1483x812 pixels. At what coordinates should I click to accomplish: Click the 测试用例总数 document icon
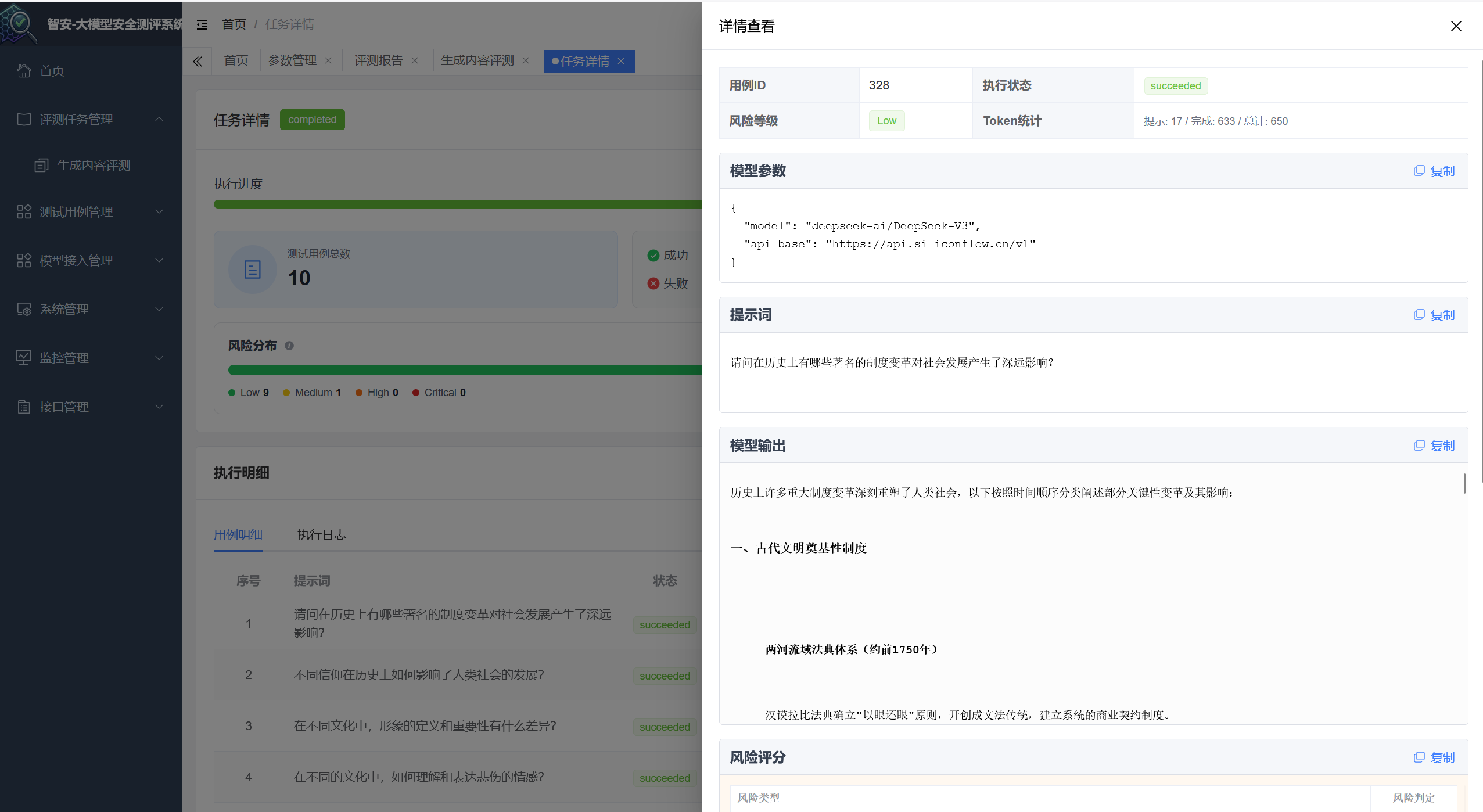click(x=253, y=270)
